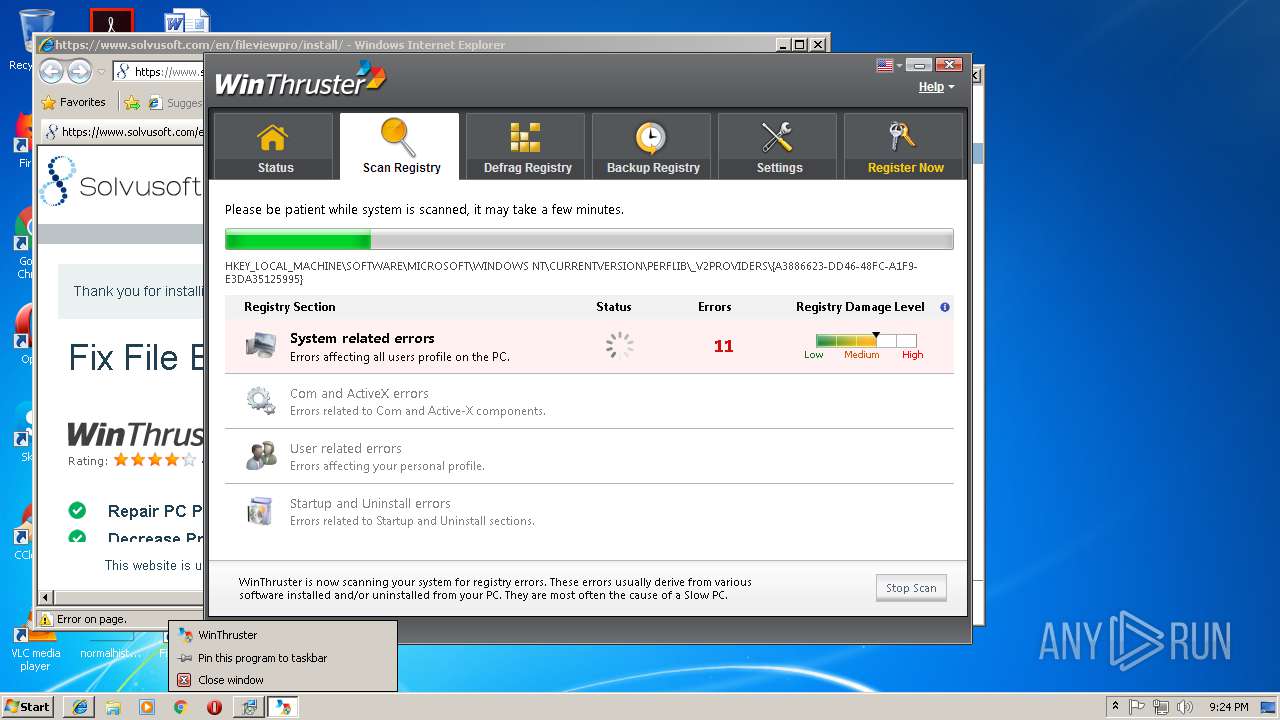Show Registry Damage Level info icon
The width and height of the screenshot is (1280, 720).
click(945, 307)
